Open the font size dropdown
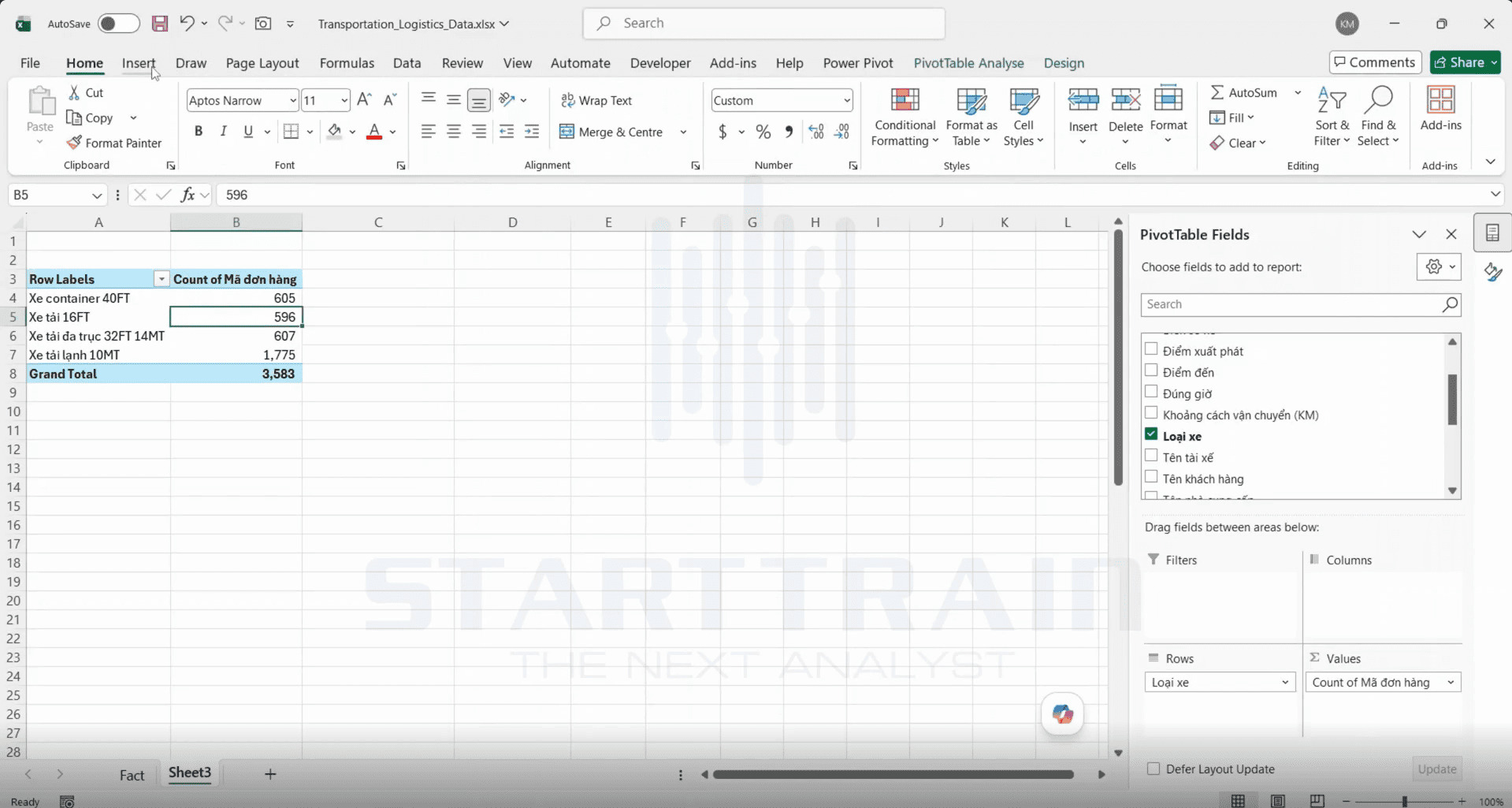 [344, 100]
